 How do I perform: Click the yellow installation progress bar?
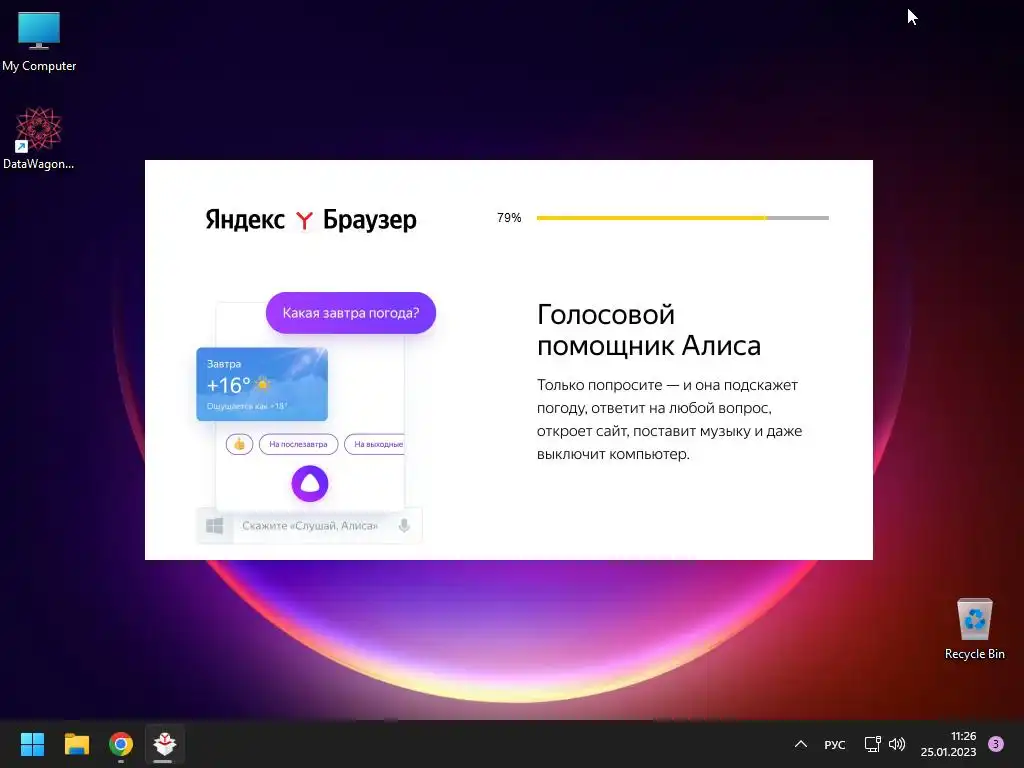[x=682, y=217]
